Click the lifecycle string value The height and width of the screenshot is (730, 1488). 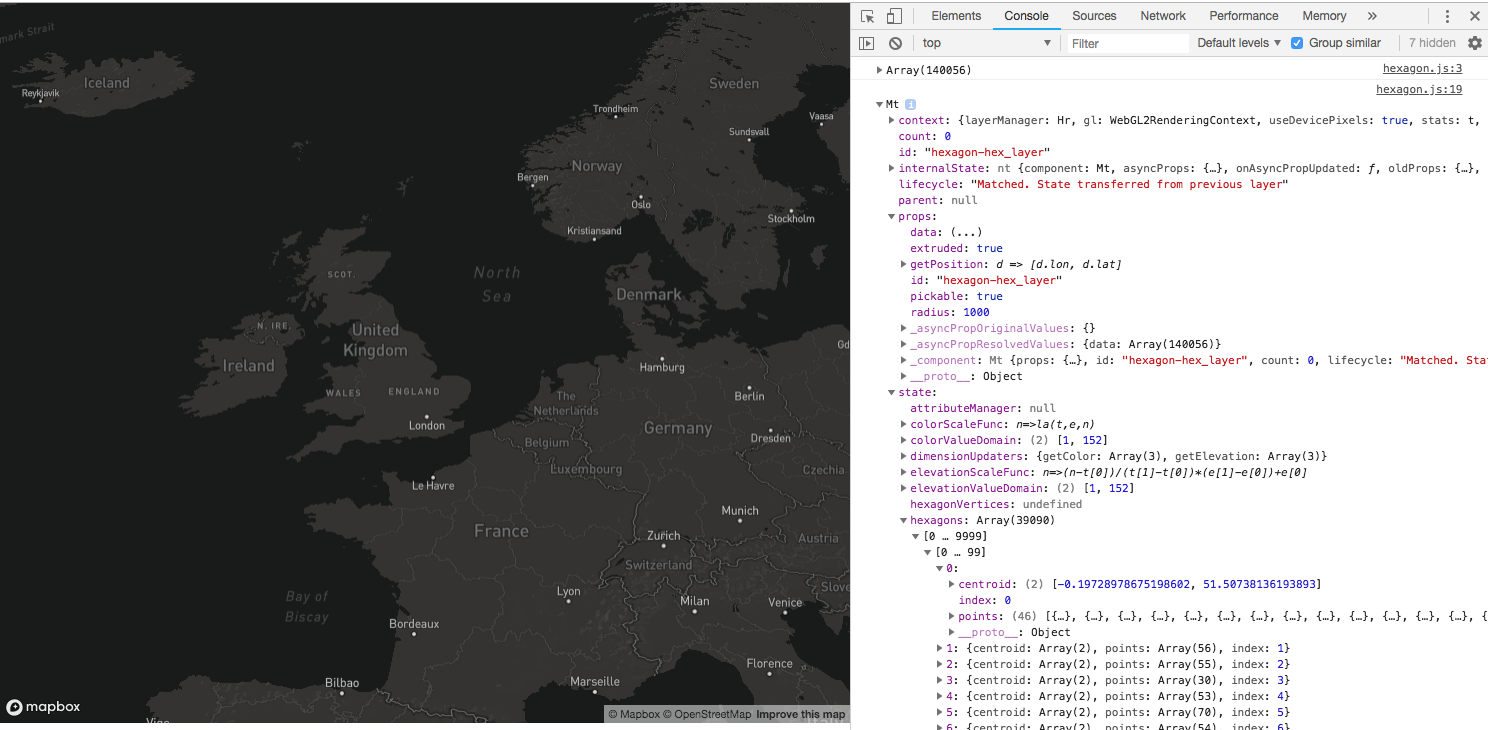tap(1129, 184)
